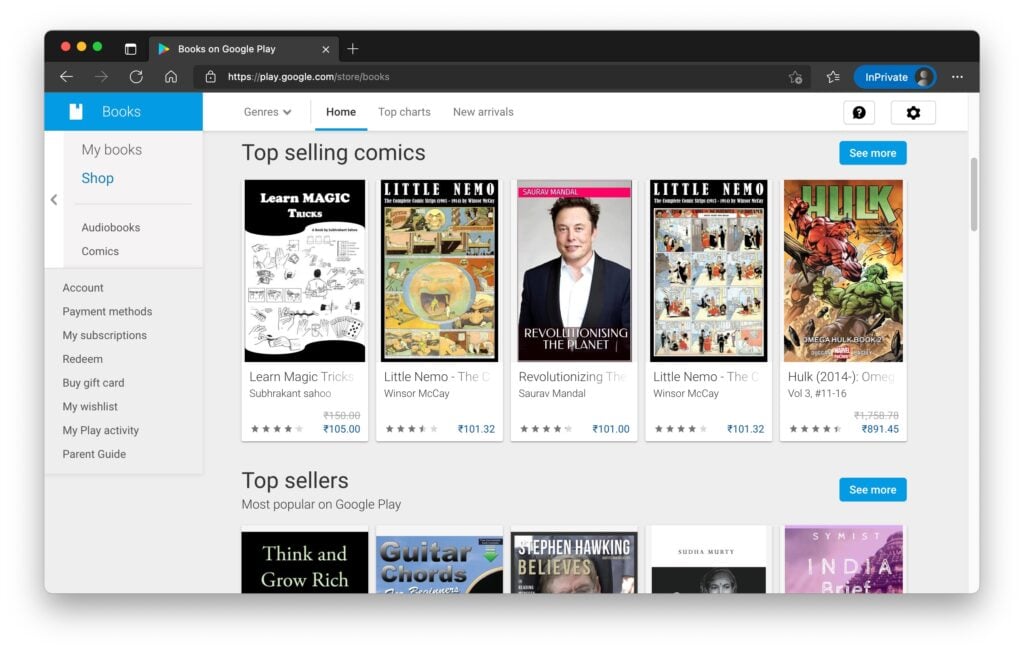
Task: Open the Think and Grow Rich cover
Action: click(x=305, y=562)
